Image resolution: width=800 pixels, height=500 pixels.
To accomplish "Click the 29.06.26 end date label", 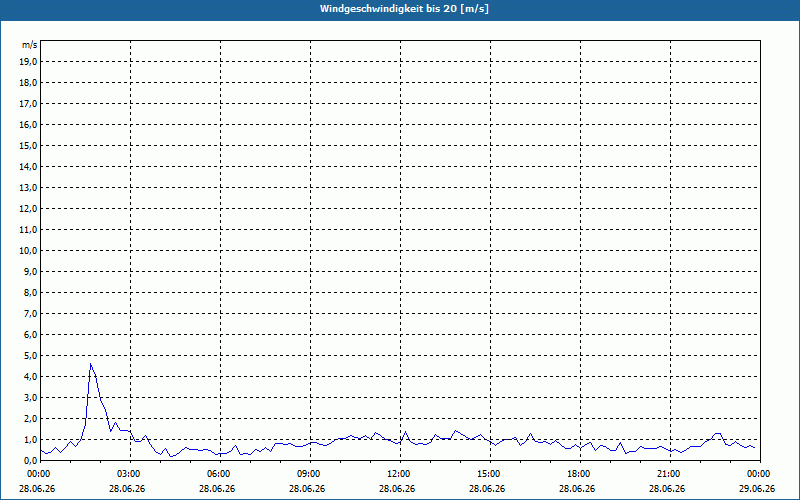I will tap(757, 489).
